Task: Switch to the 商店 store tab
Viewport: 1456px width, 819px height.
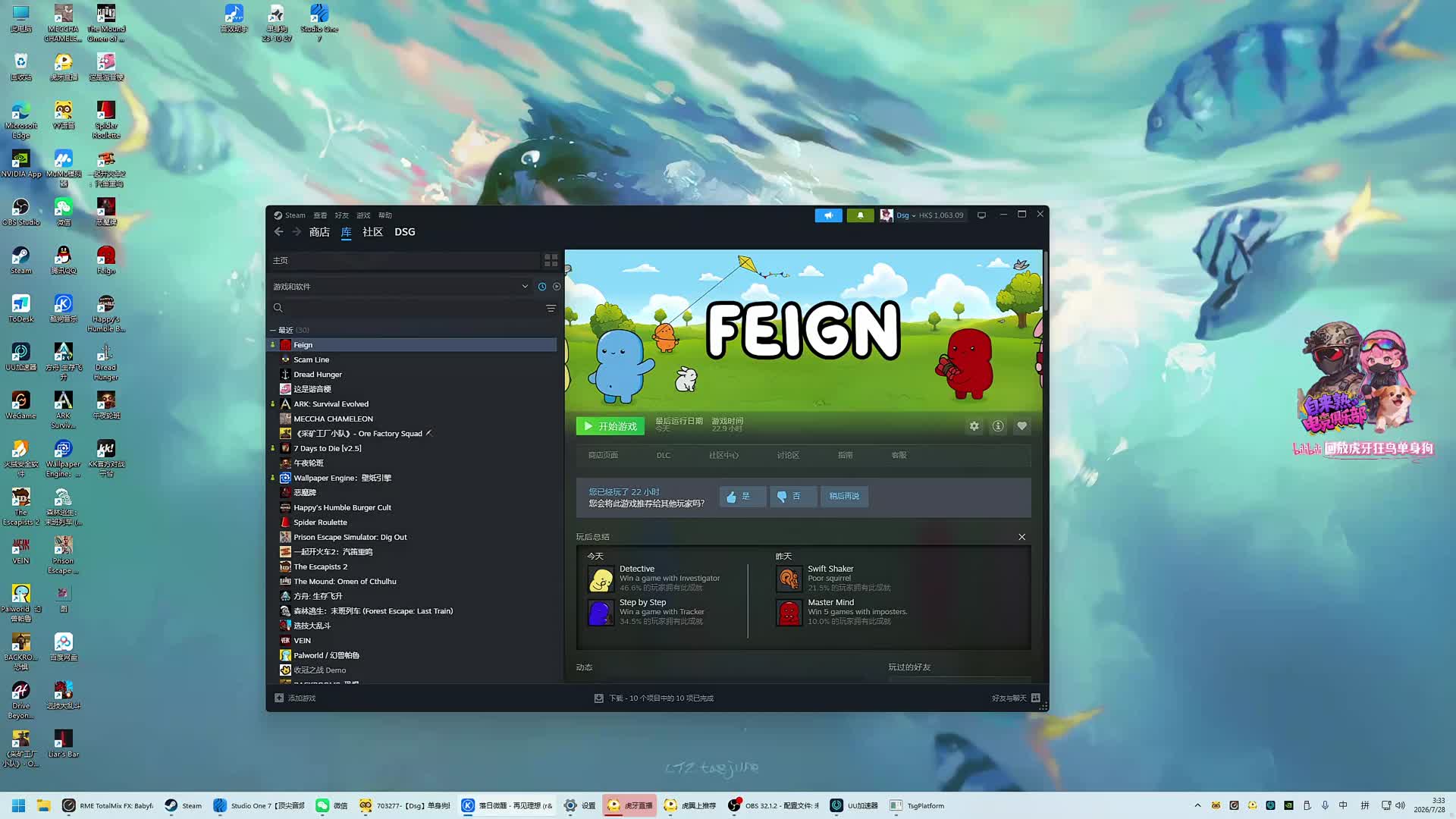Action: pos(319,232)
